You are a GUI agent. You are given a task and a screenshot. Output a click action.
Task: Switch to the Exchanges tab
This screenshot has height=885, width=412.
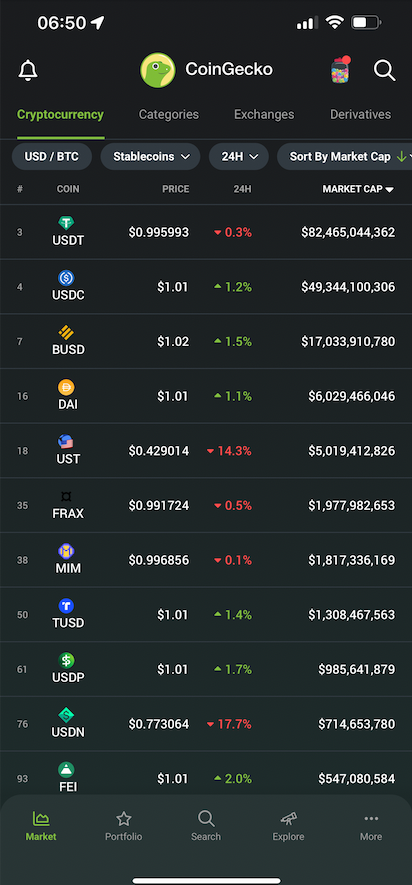click(x=264, y=115)
